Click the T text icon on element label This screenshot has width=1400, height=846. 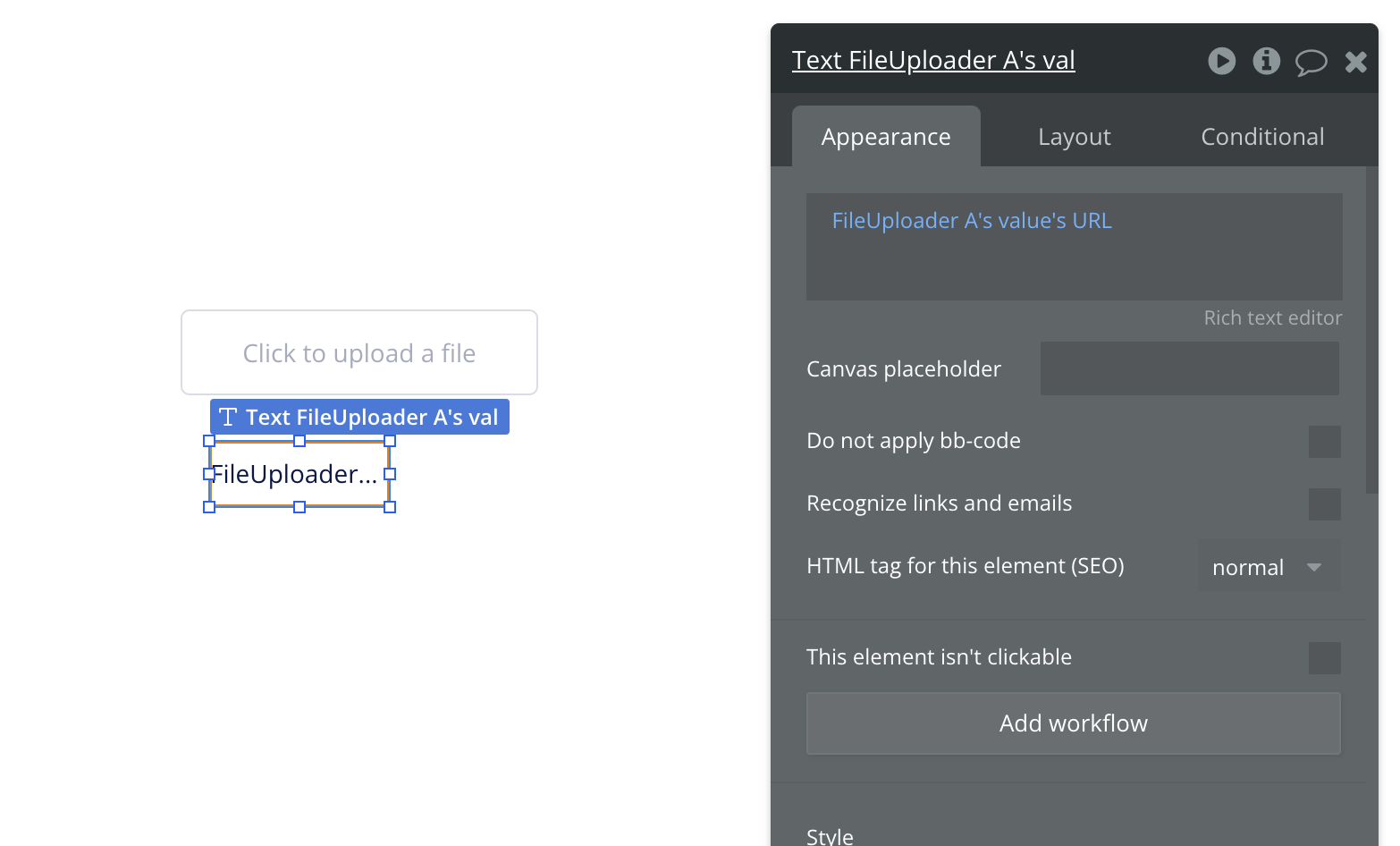[x=228, y=417]
